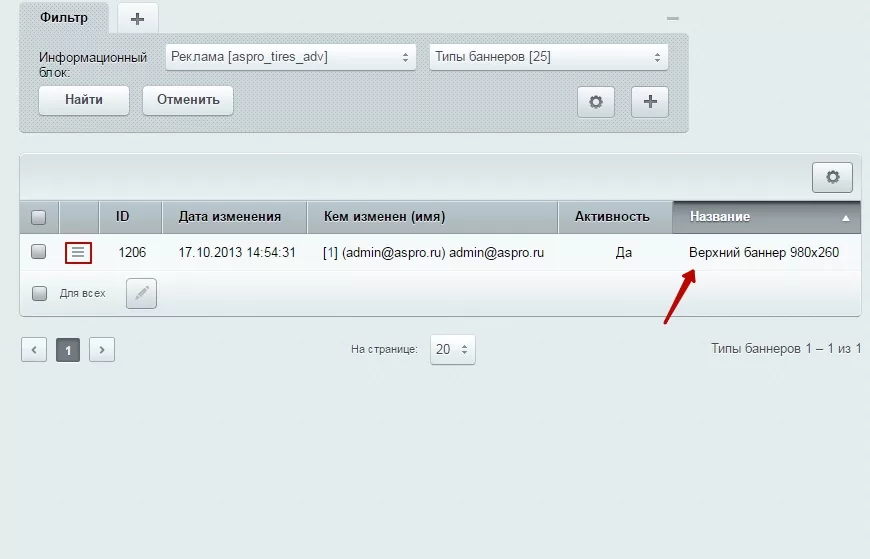Tick the select-all header checkbox
The image size is (870, 559).
(x=38, y=217)
